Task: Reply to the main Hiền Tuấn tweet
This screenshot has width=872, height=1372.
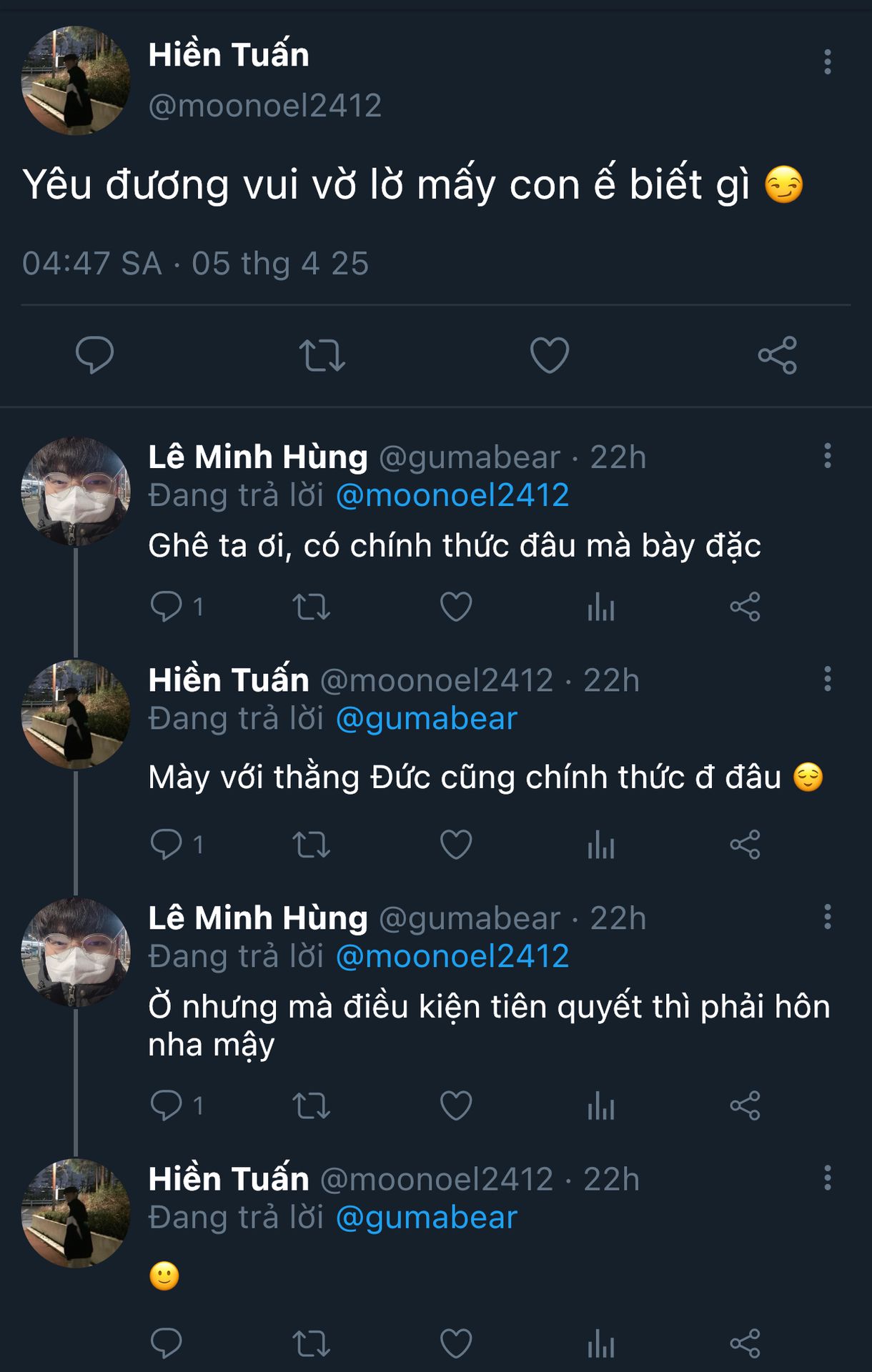Action: (94, 354)
